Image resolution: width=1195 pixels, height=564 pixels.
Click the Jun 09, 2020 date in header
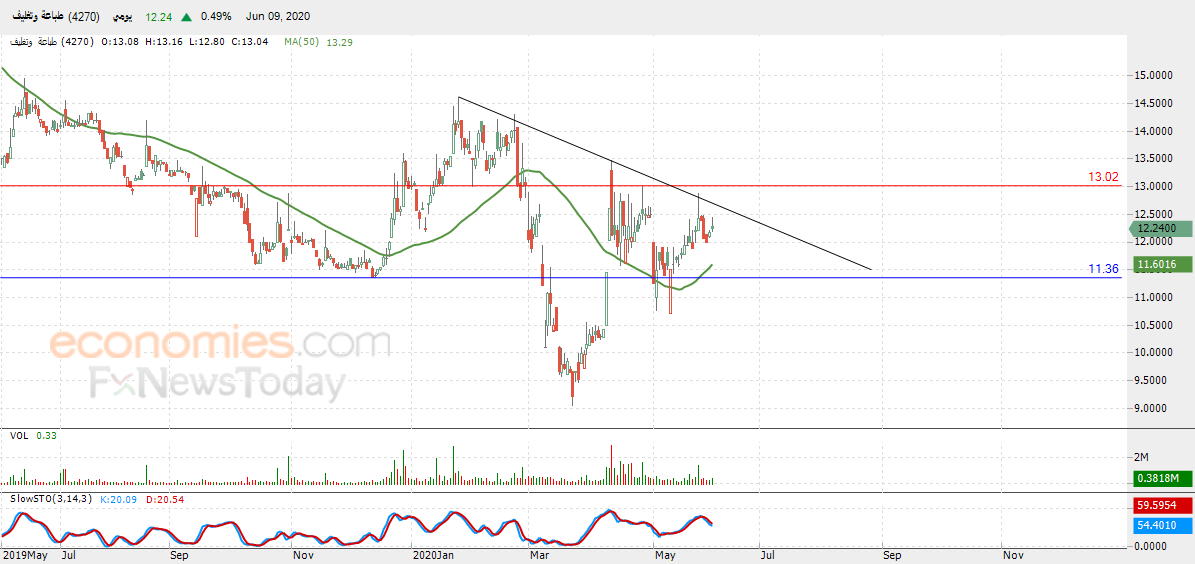(x=278, y=16)
